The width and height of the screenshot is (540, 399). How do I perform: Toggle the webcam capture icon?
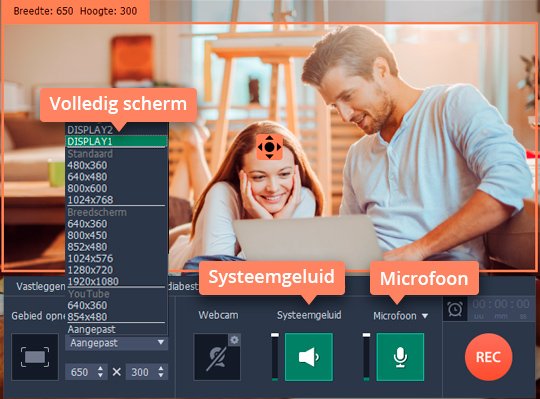pos(217,357)
